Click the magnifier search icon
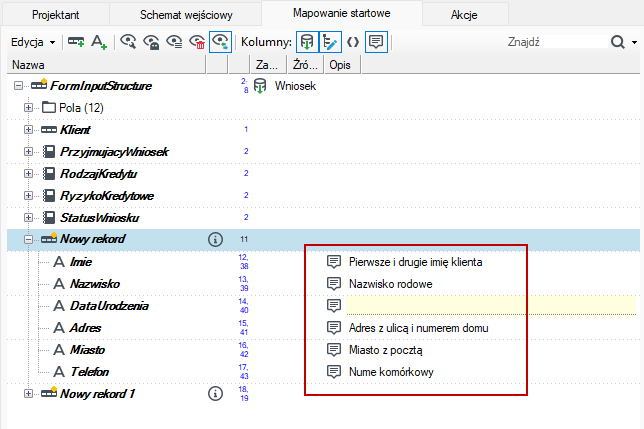 coord(618,42)
